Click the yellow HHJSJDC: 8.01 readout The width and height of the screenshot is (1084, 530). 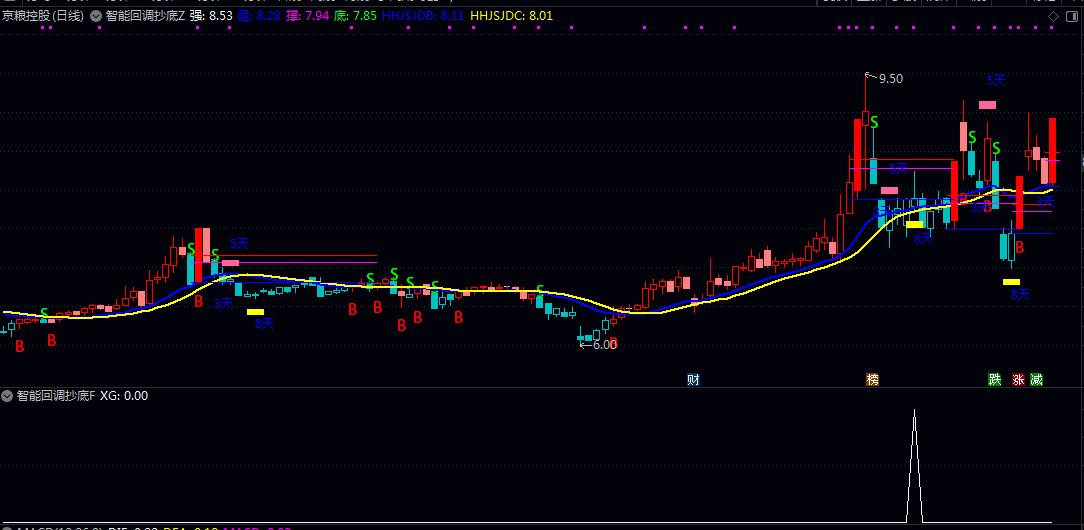(x=511, y=17)
